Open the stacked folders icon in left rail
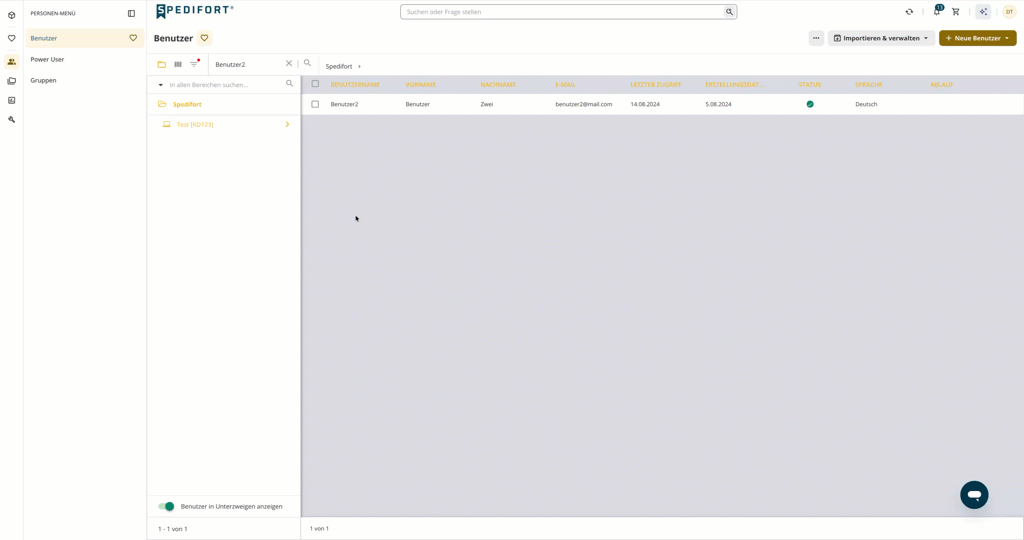1024x540 pixels. click(x=11, y=81)
